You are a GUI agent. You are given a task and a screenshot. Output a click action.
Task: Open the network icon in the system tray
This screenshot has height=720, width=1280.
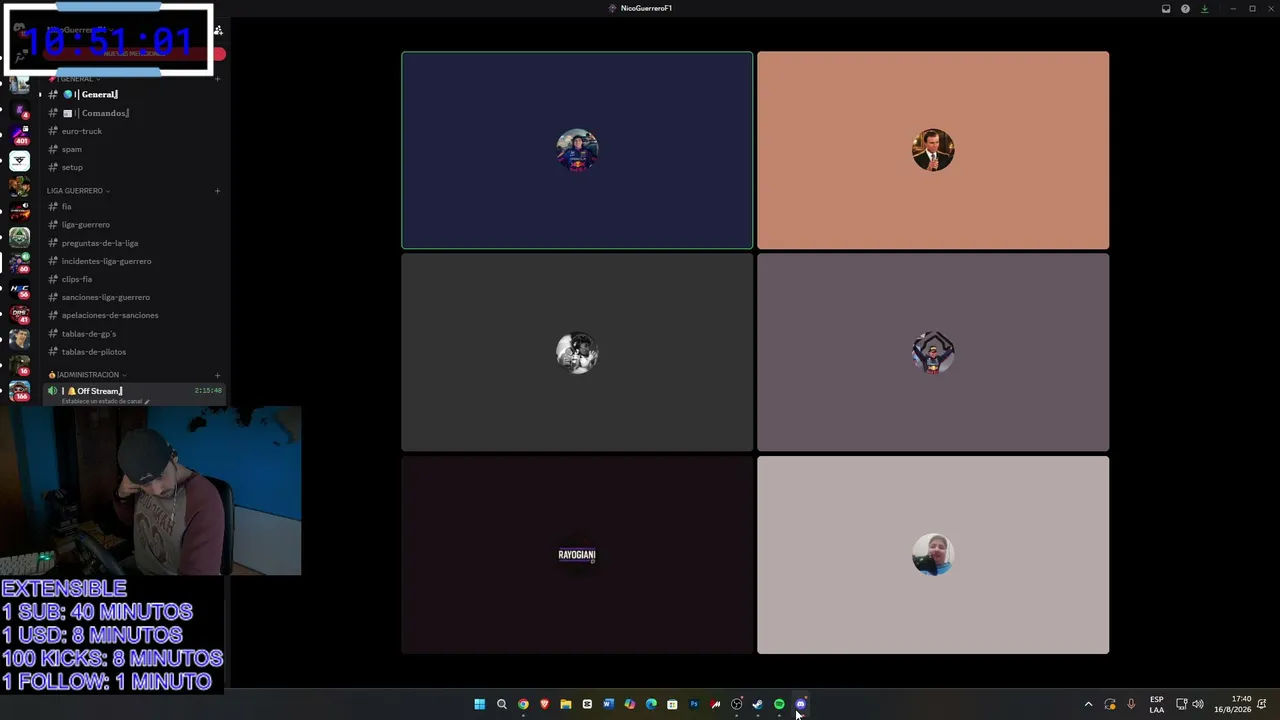pyautogui.click(x=1181, y=704)
